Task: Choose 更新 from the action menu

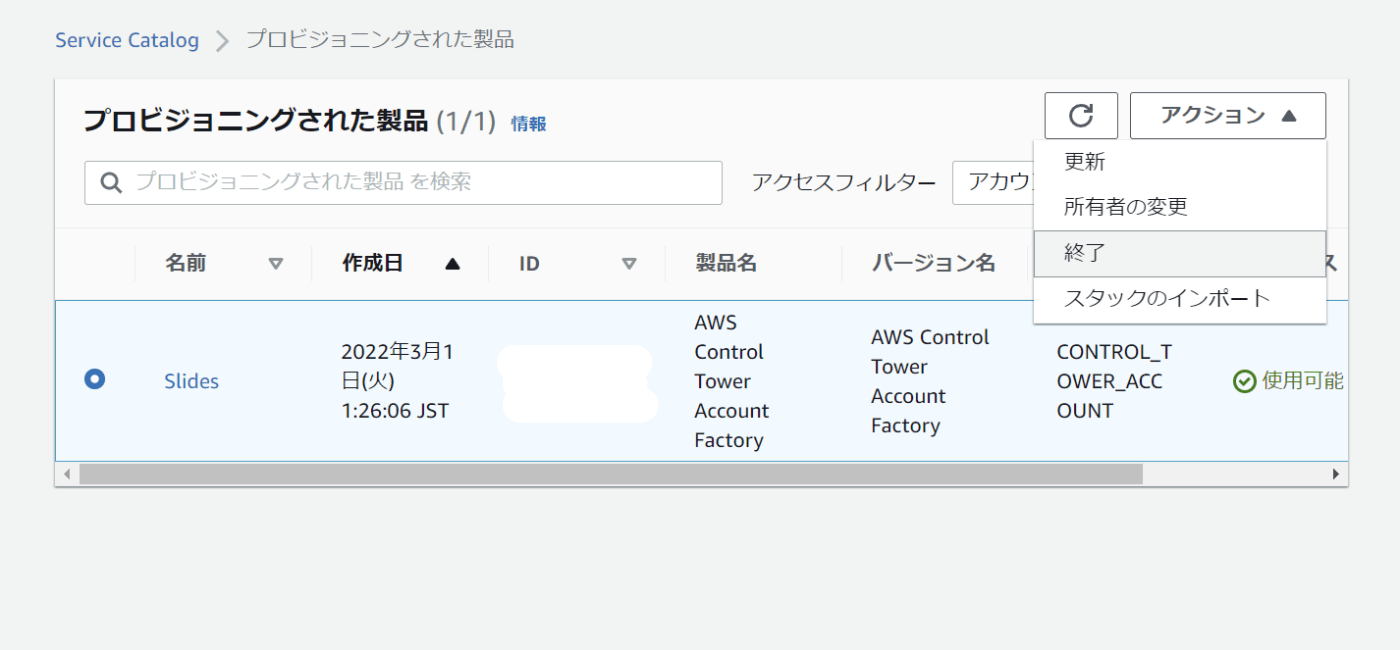Action: click(1180, 162)
